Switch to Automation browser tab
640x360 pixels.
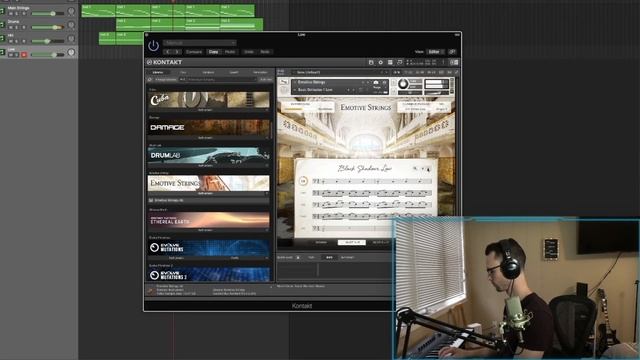[x=260, y=72]
